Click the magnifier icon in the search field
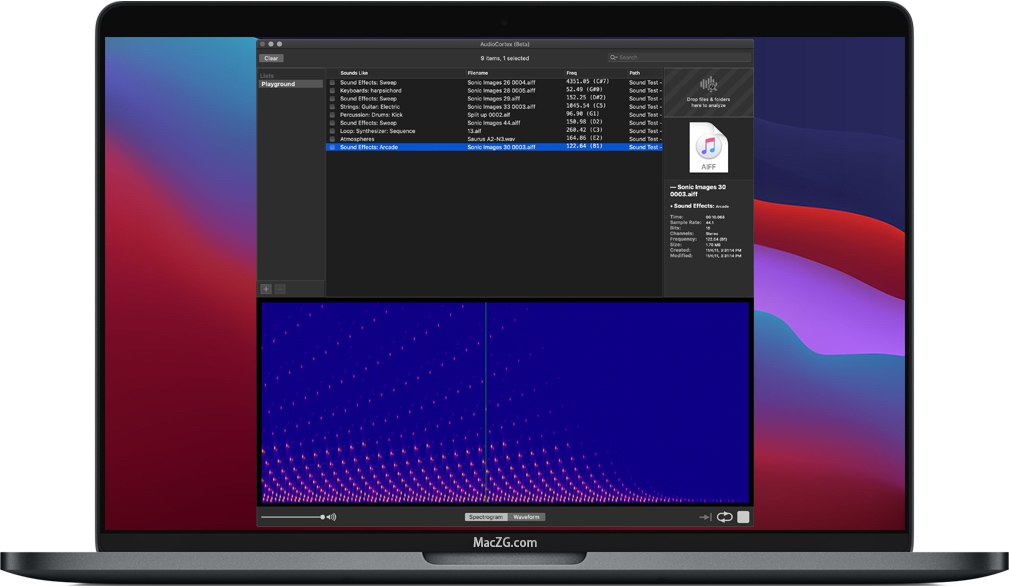The width and height of the screenshot is (1009, 586). tap(614, 58)
